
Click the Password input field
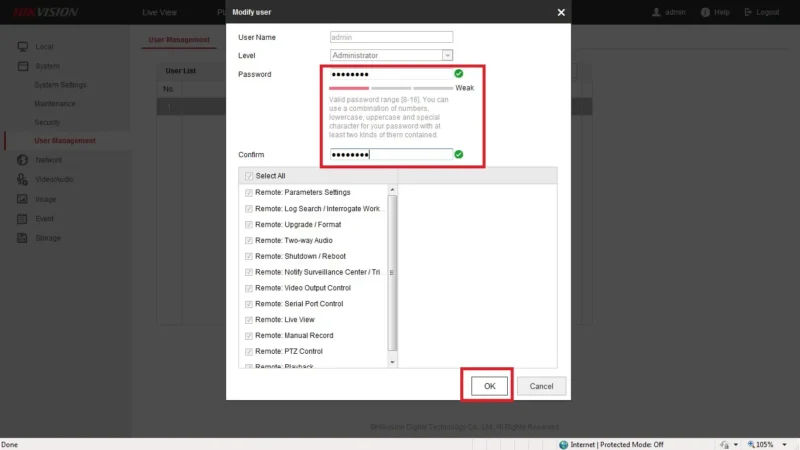point(391,74)
